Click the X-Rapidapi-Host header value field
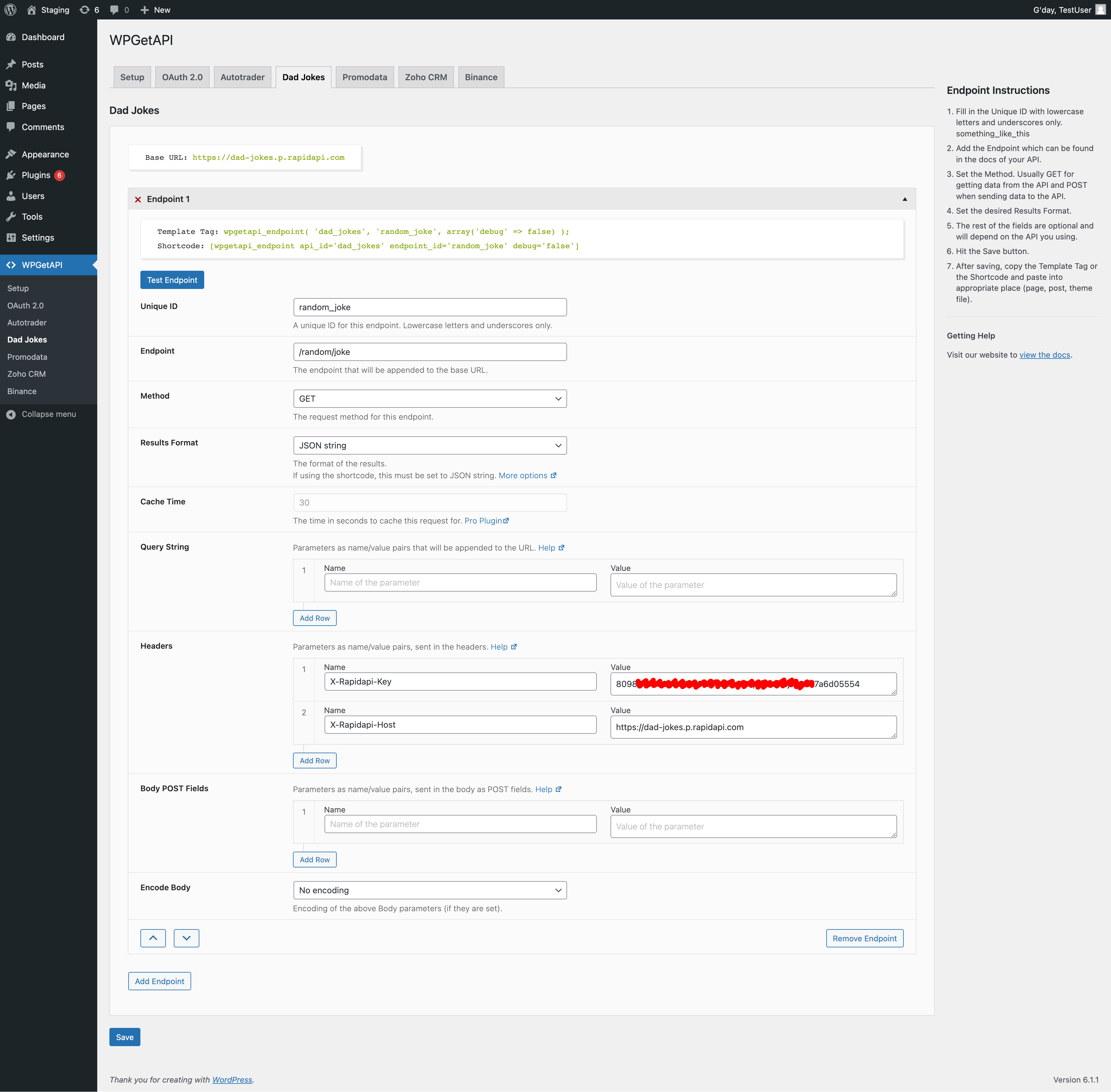The height and width of the screenshot is (1092, 1111). (753, 727)
